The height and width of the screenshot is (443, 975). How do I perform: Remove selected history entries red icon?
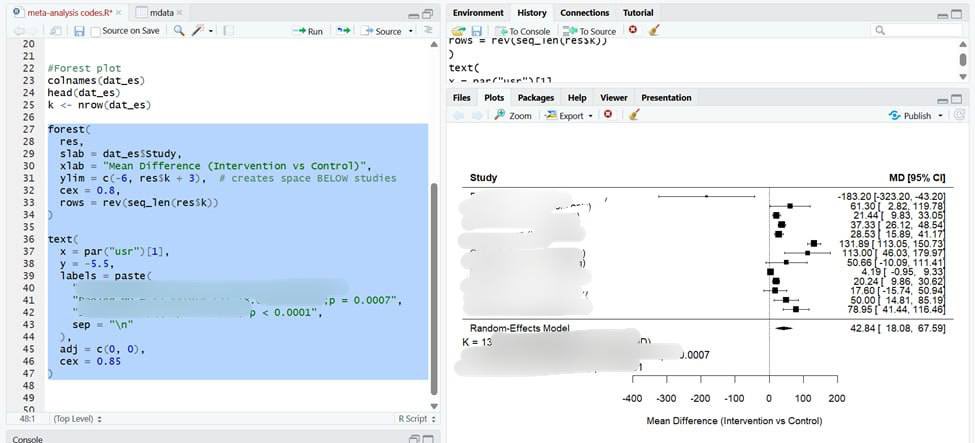click(x=633, y=30)
